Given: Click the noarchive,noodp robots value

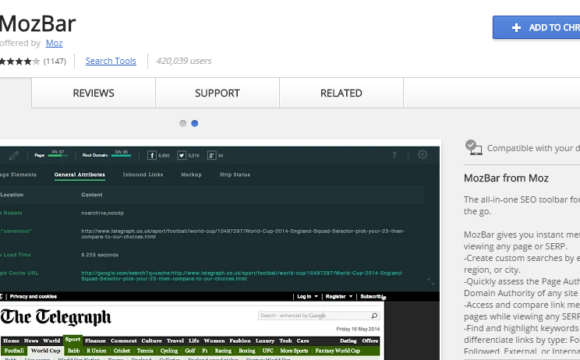Looking at the screenshot, I should pos(102,213).
